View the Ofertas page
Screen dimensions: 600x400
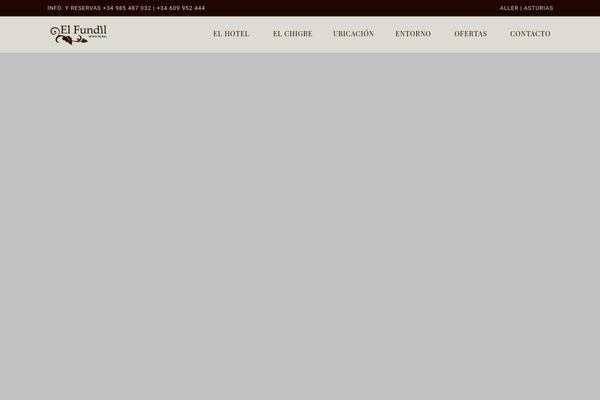470,34
